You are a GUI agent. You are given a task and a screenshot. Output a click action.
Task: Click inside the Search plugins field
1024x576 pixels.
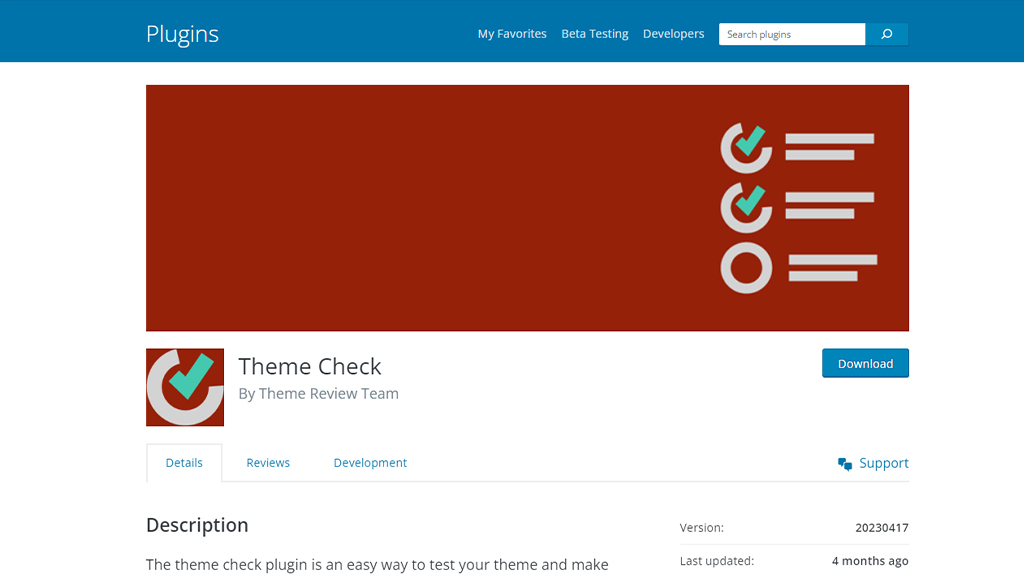(791, 33)
